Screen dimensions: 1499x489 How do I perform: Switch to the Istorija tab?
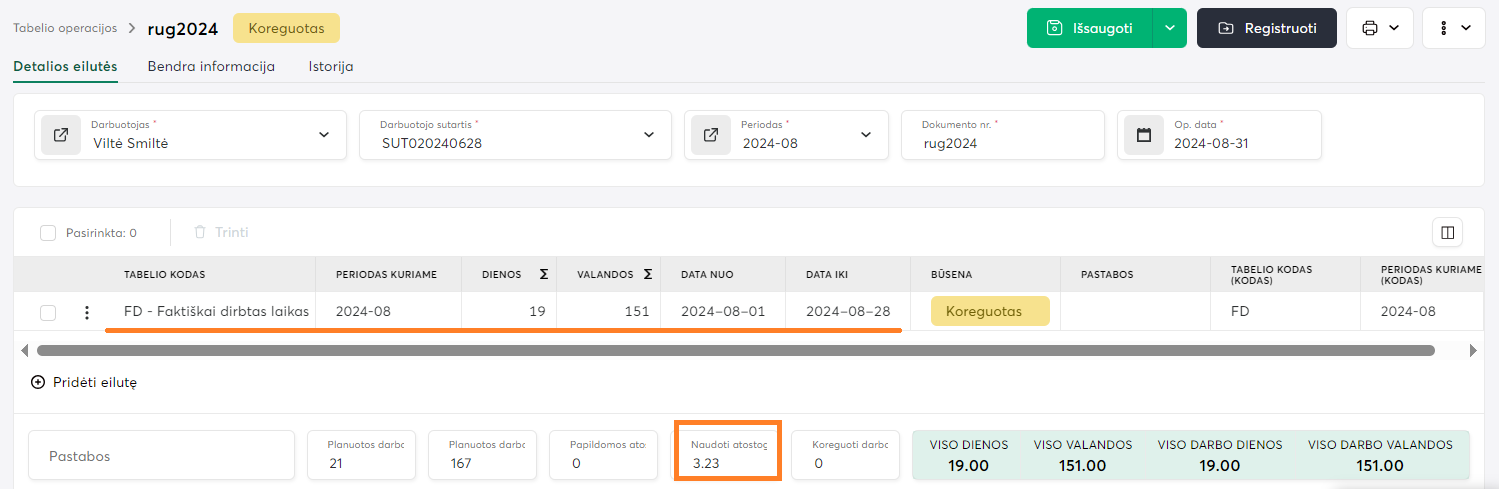point(330,66)
